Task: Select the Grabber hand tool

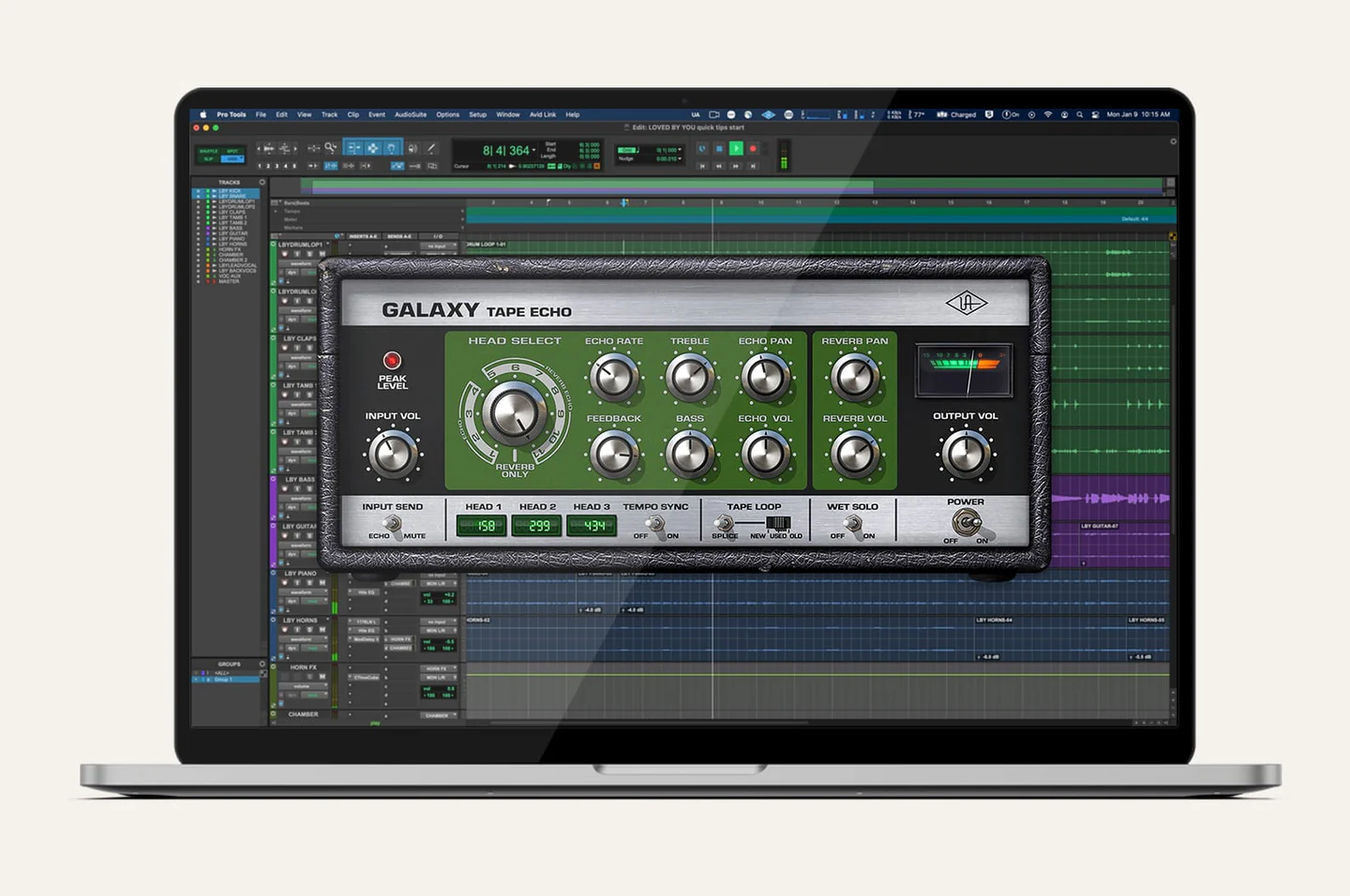Action: click(392, 148)
